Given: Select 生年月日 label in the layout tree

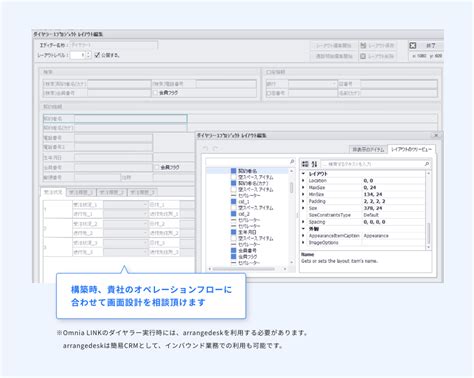Looking at the screenshot, I should 247,232.
